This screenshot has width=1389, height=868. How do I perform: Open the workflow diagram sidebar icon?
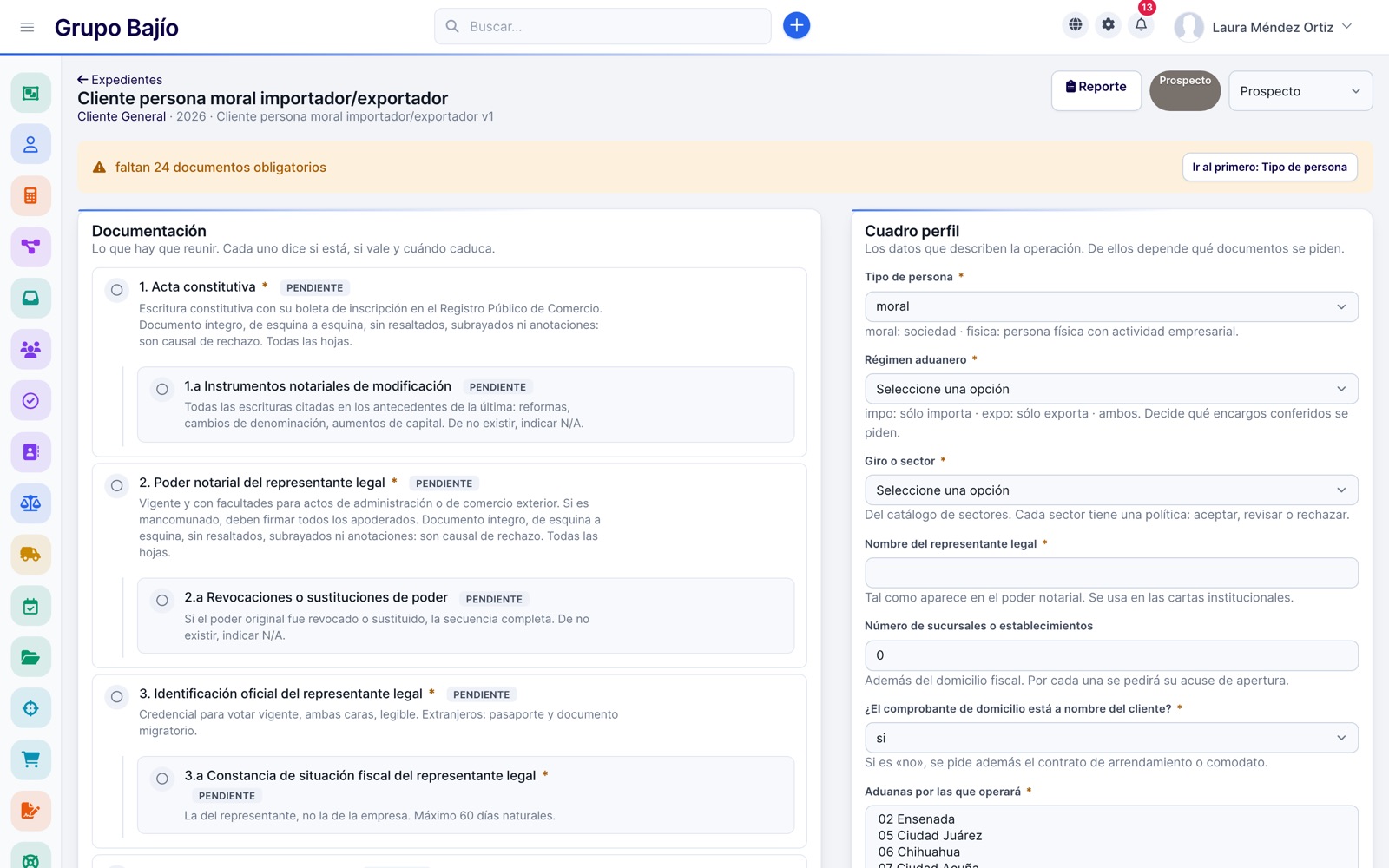pos(30,247)
